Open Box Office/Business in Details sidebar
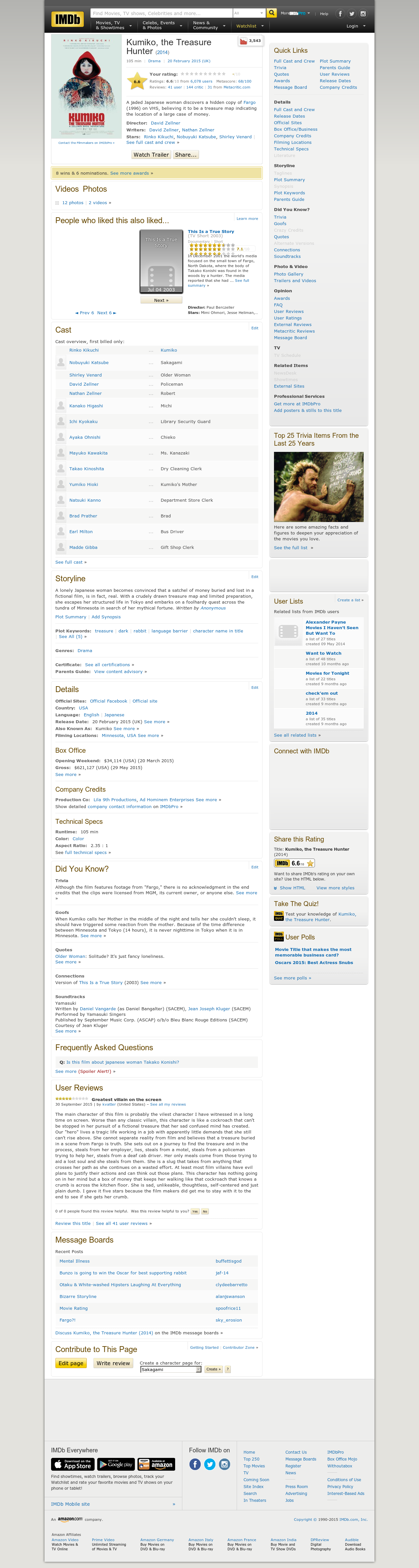 coord(296,129)
